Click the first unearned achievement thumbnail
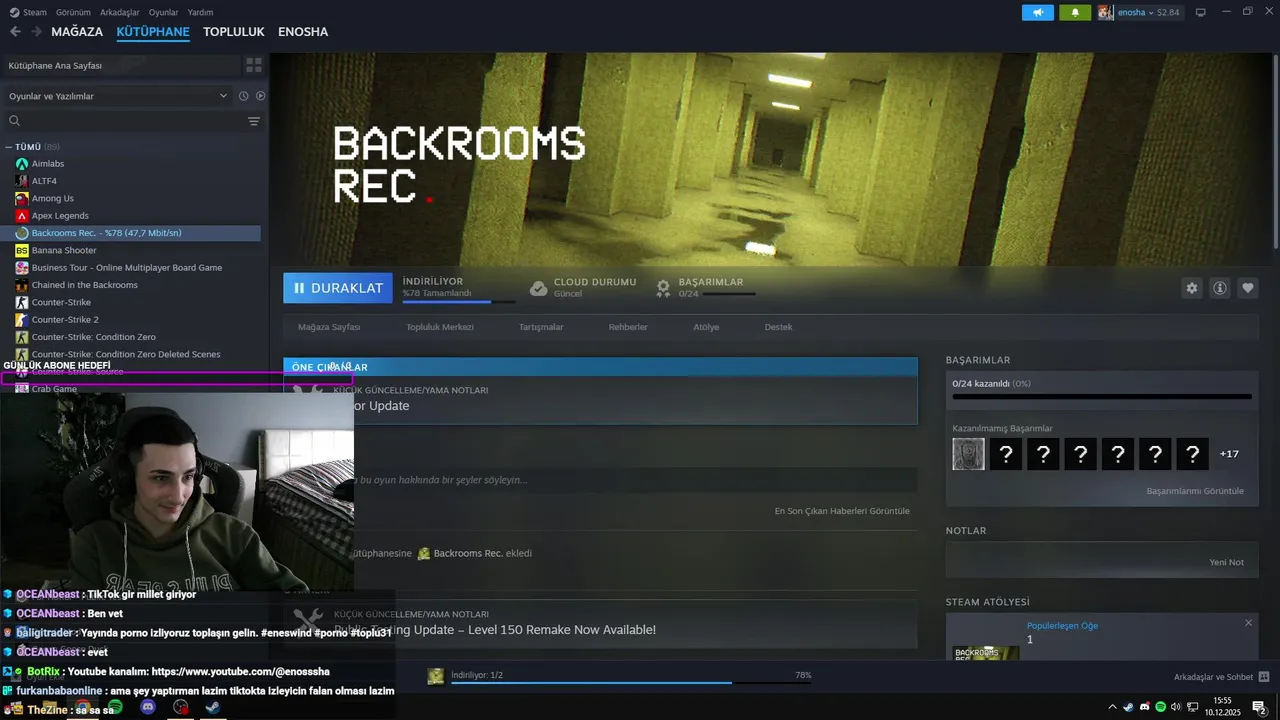 [968, 454]
